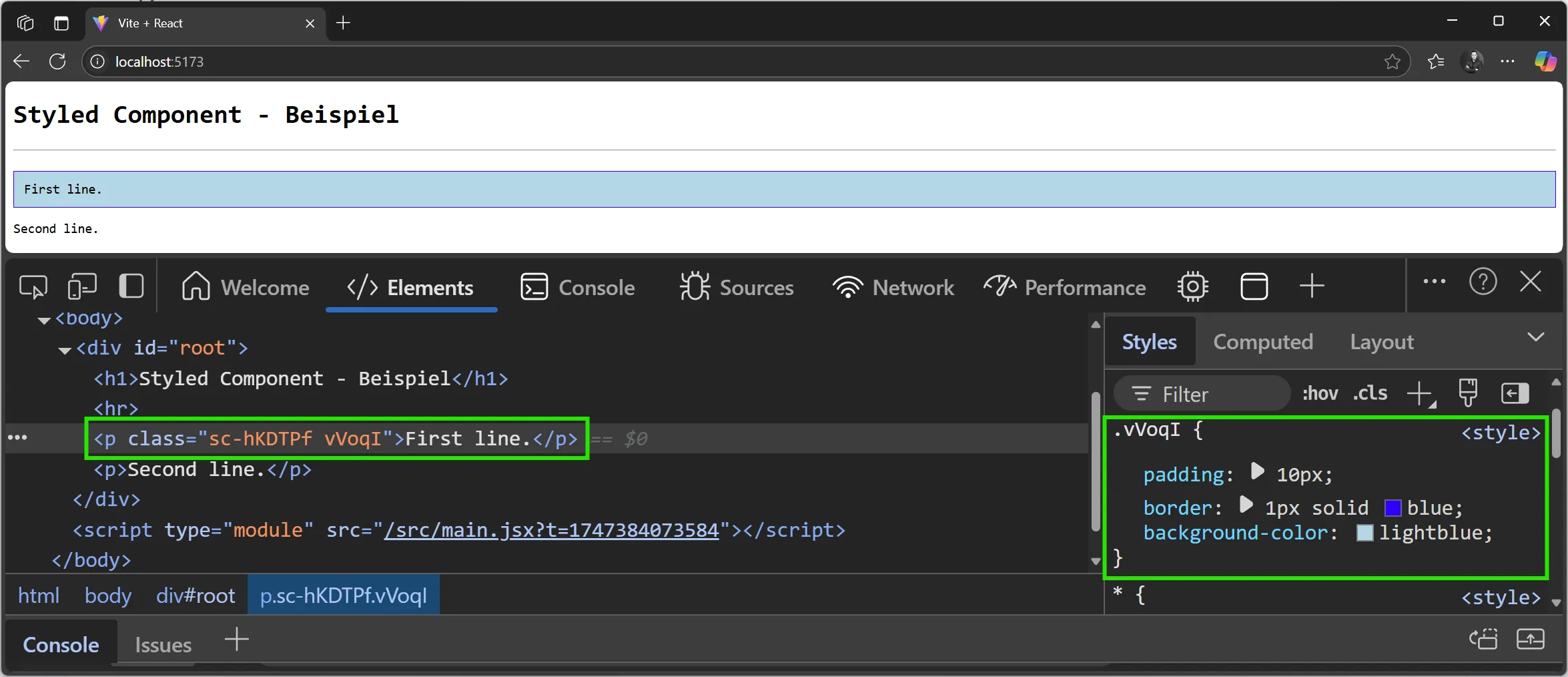Toggle rendering emulations brush icon
1568x677 pixels.
pos(1468,393)
